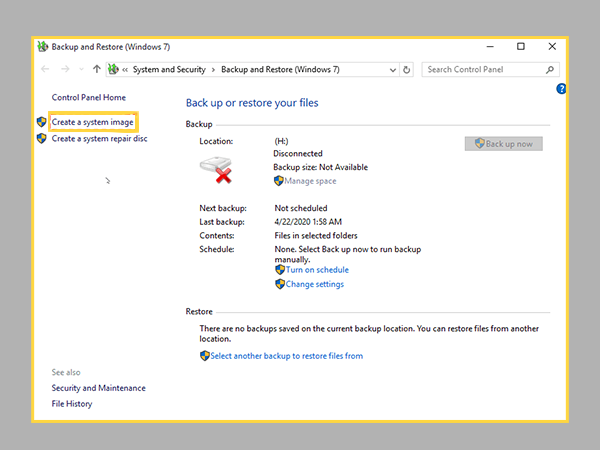Click shield icon beside Create a system repair disc

pos(42,138)
